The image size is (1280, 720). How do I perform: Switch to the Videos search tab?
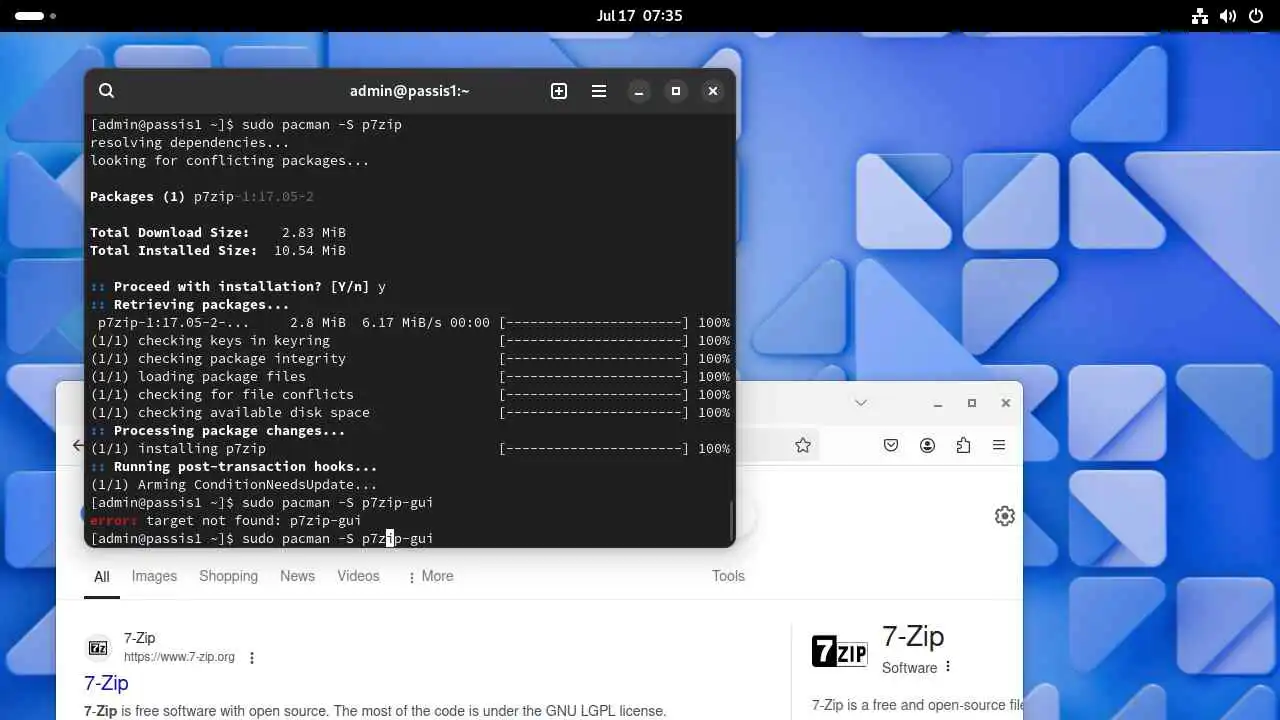(358, 576)
